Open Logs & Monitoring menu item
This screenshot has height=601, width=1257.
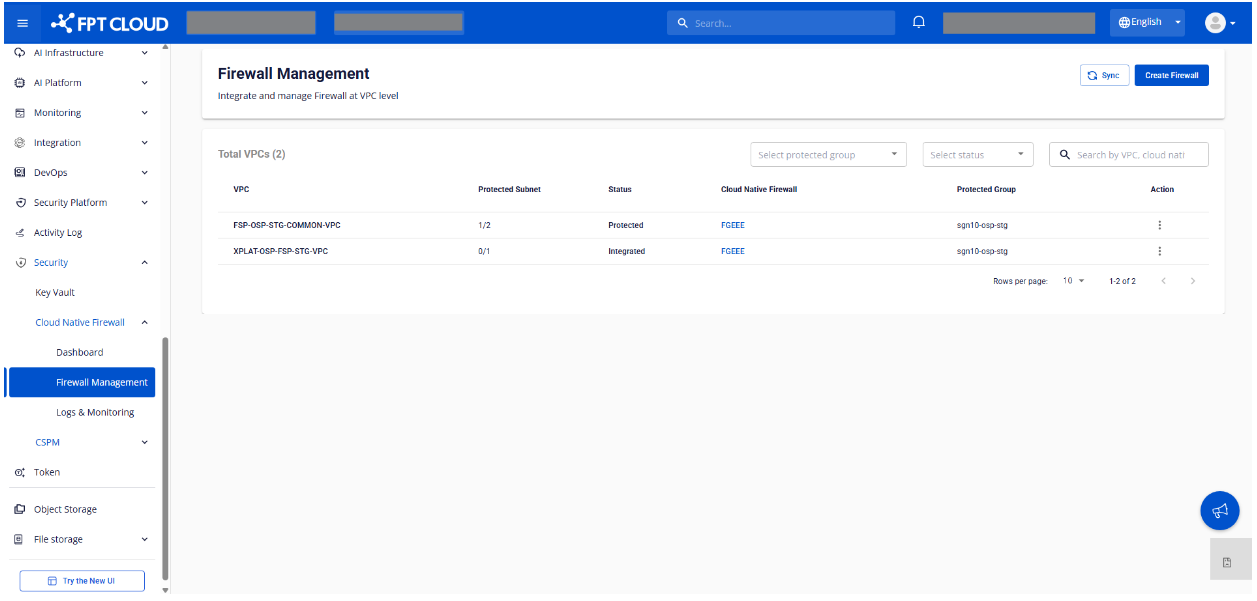pyautogui.click(x=95, y=412)
